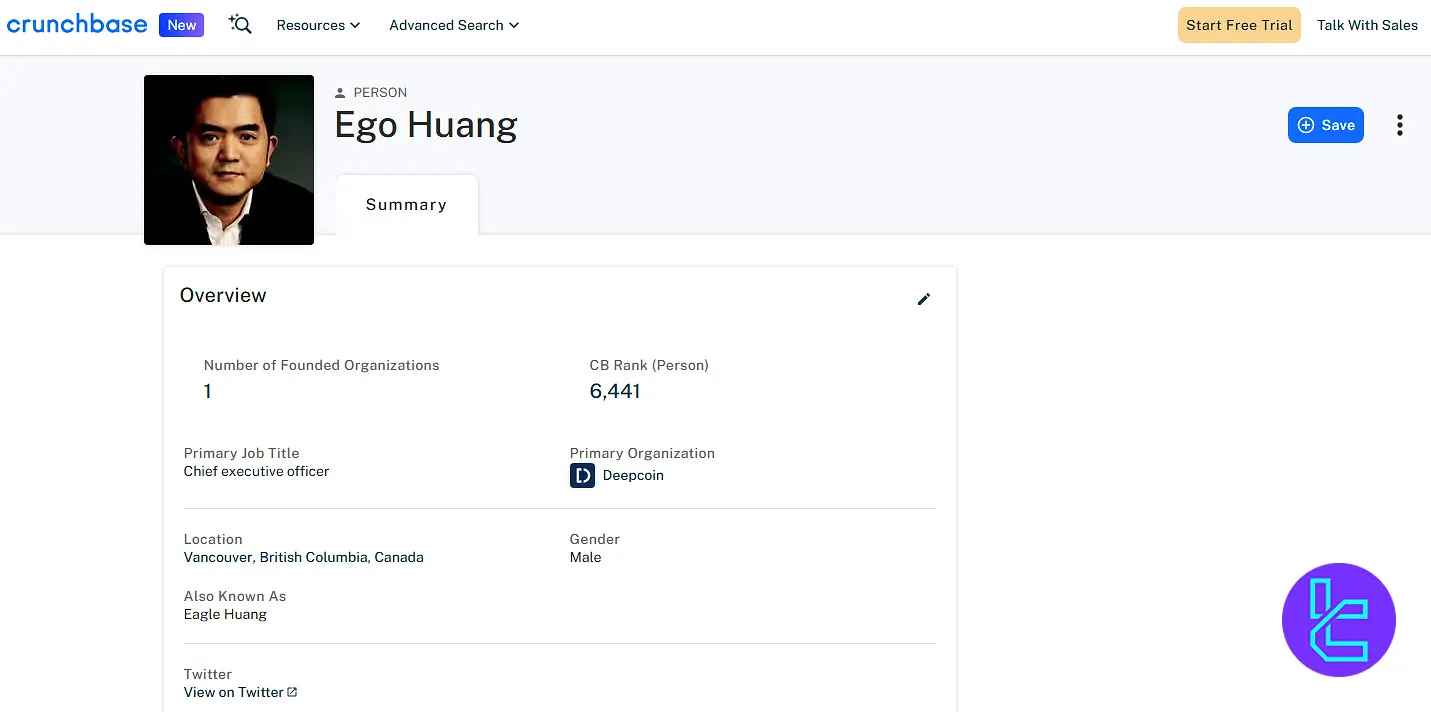1431x712 pixels.
Task: Click the Eagle Huang alias text
Action: point(225,614)
